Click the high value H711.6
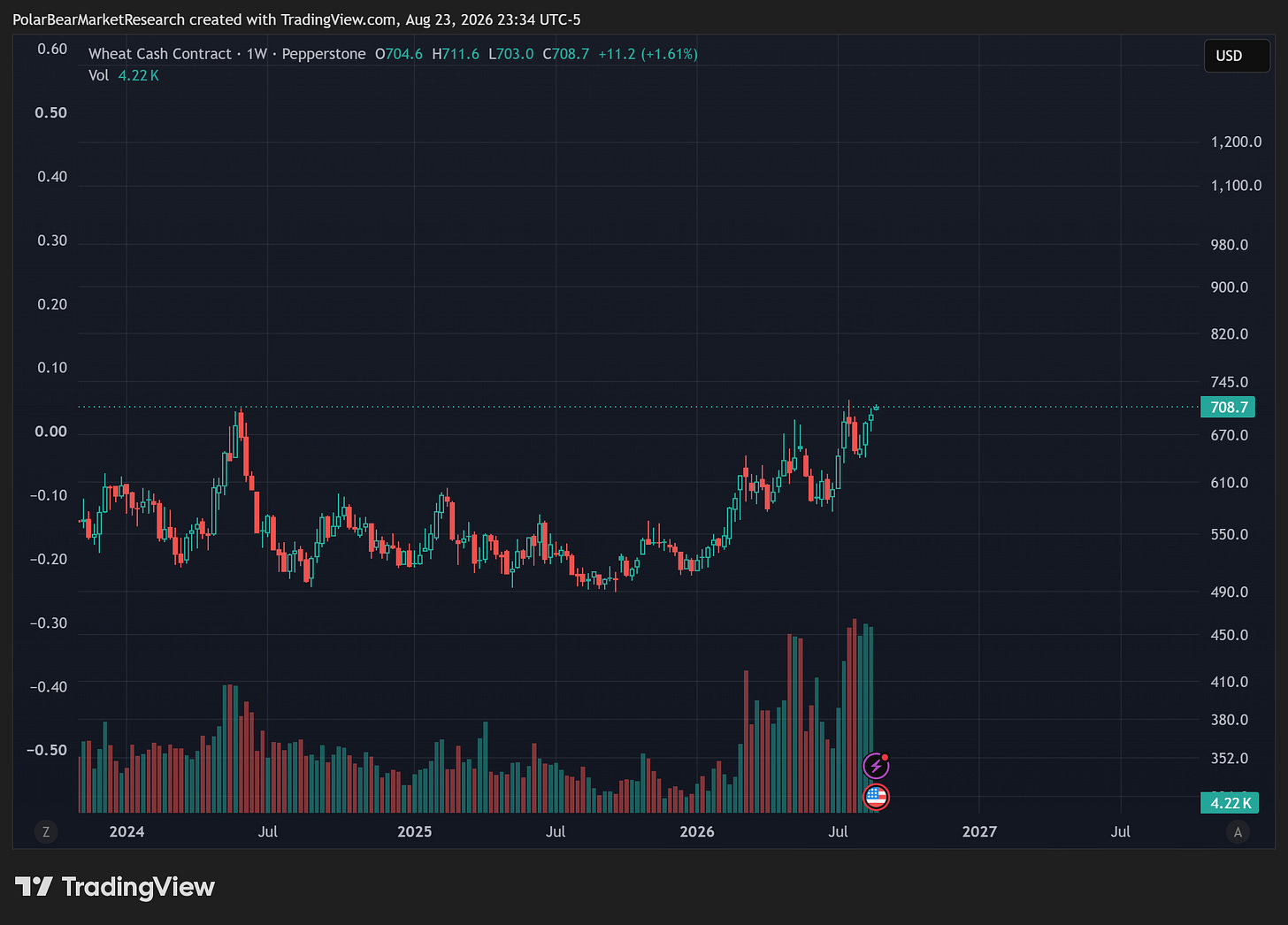This screenshot has height=925, width=1288. pyautogui.click(x=456, y=54)
